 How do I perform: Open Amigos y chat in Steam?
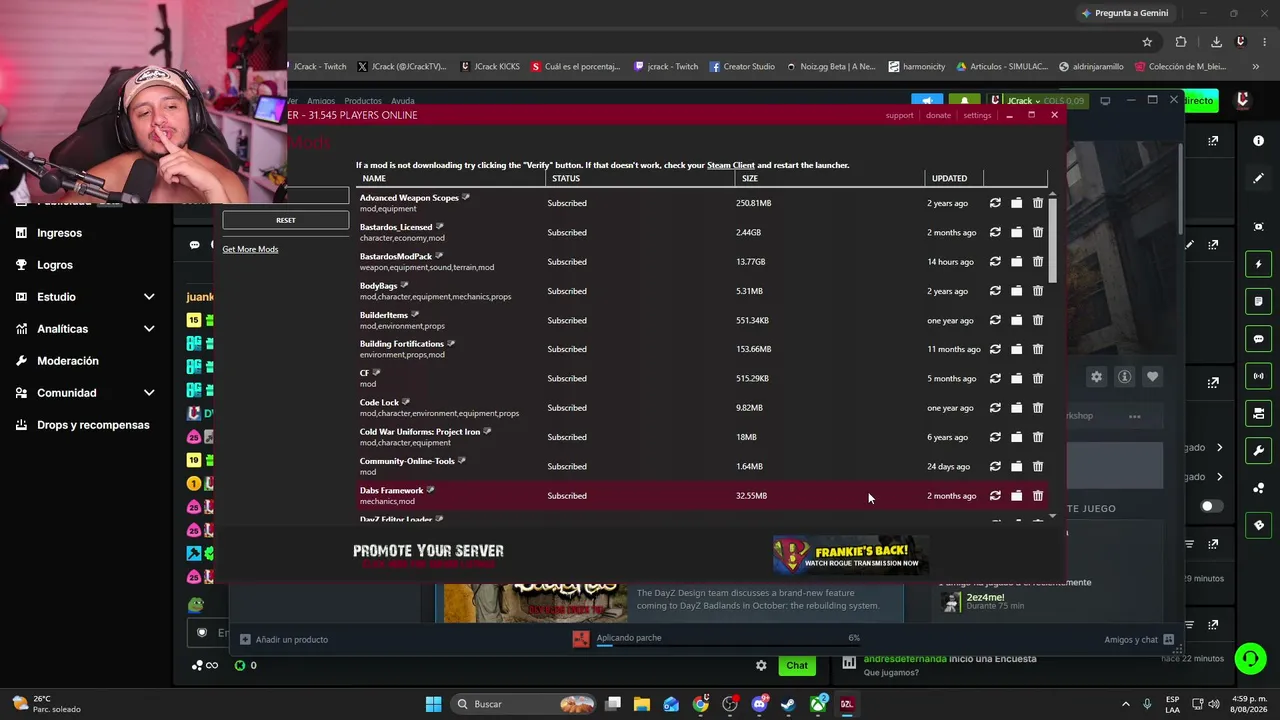[x=1139, y=639]
